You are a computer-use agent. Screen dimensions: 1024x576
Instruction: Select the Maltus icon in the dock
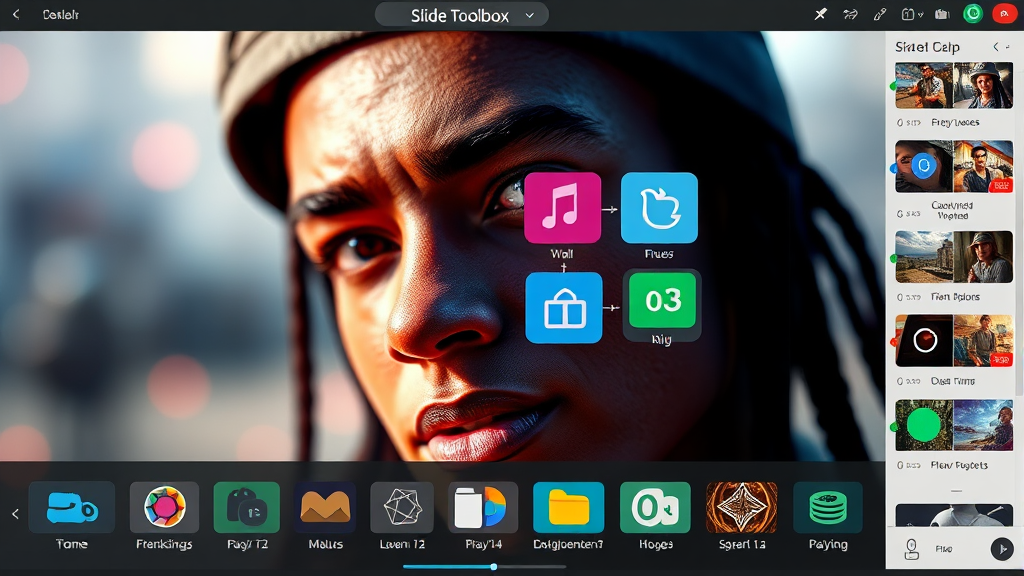(325, 508)
